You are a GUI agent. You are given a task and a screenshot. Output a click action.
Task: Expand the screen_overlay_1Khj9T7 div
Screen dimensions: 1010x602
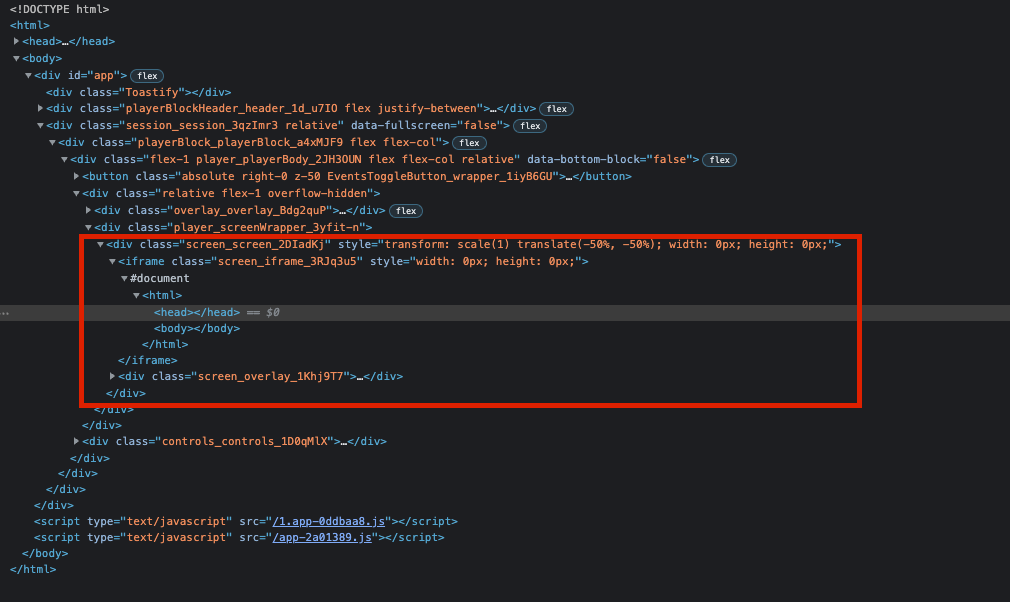point(111,376)
